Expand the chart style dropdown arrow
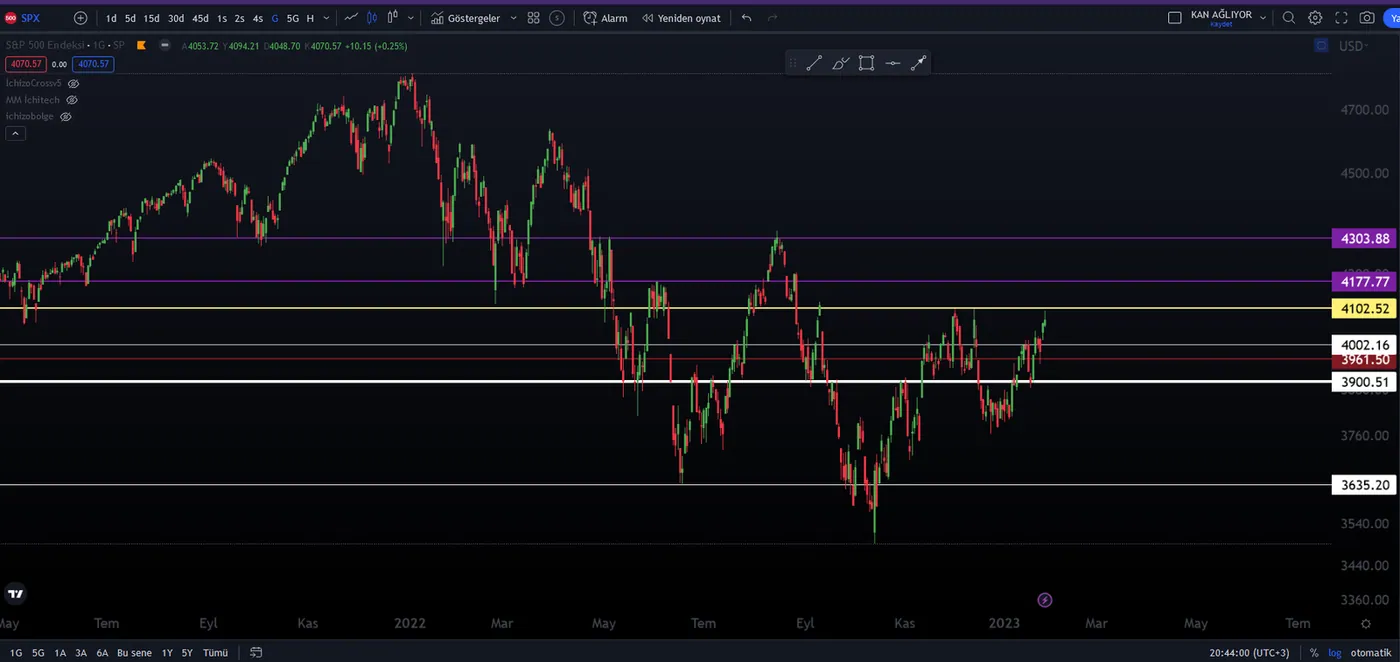The height and width of the screenshot is (662, 1400). coord(411,18)
